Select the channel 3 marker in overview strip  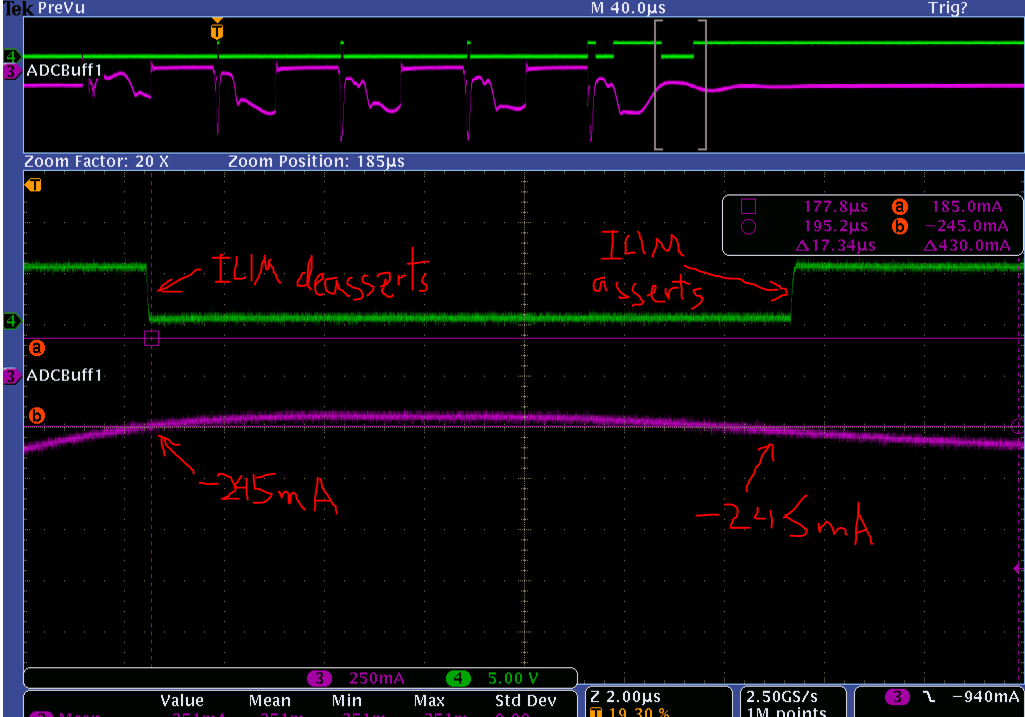(x=12, y=71)
